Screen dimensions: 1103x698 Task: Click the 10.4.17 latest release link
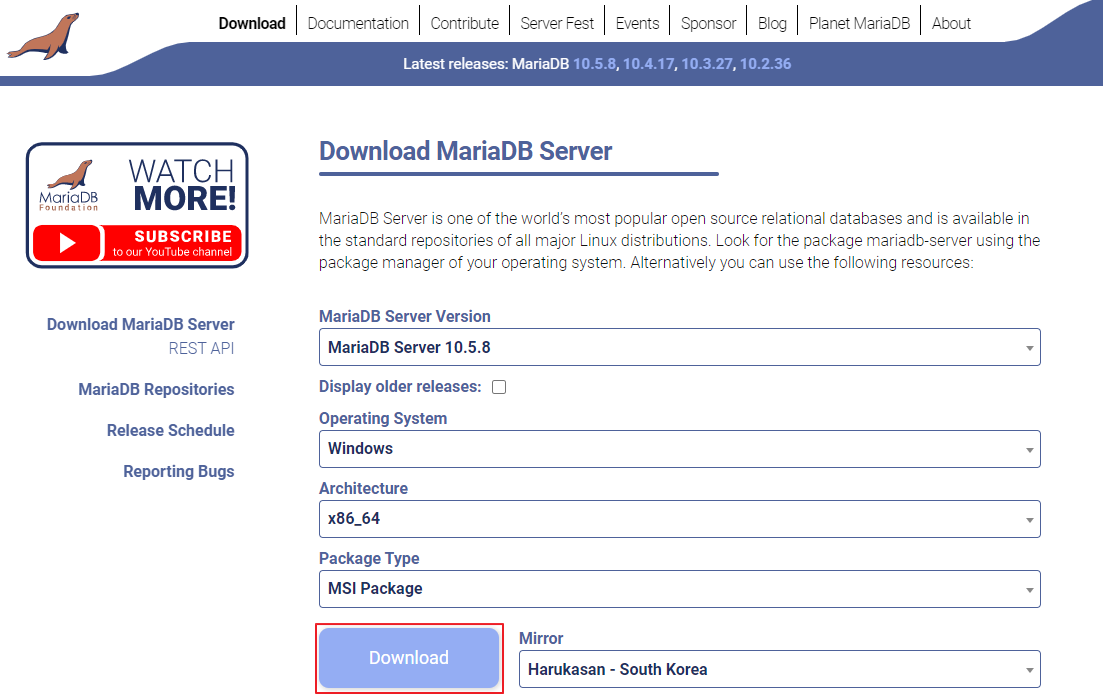coord(649,64)
